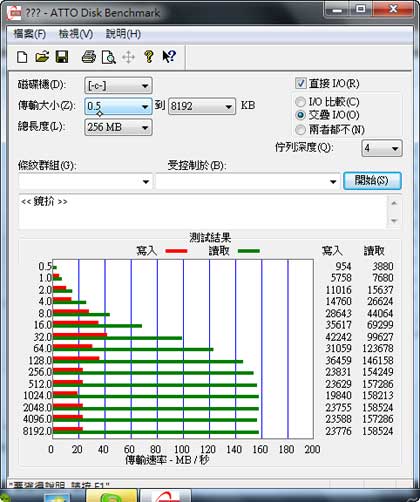Click the 1024.0 row label in chart
The width and height of the screenshot is (420, 502).
coord(37,395)
